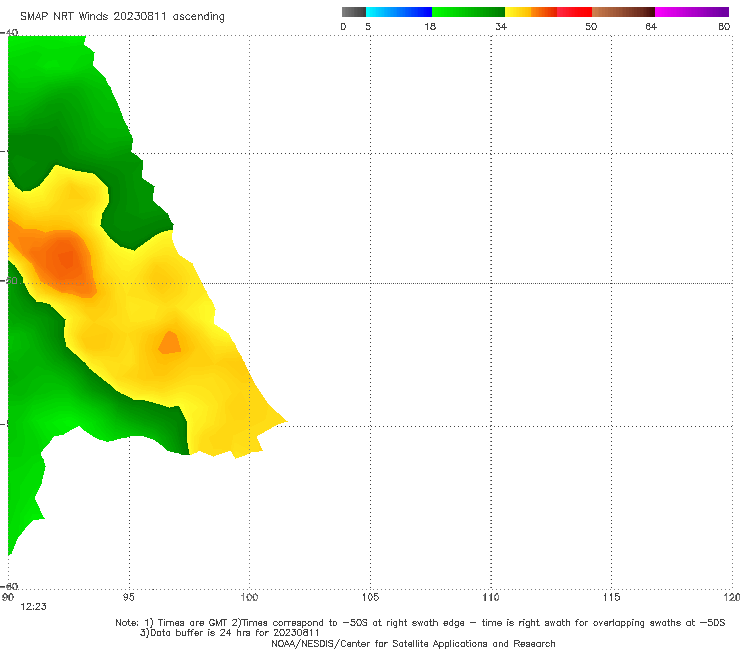Image resolution: width=740 pixels, height=650 pixels.
Task: Click the swath time label '12:23'
Action: 33,607
